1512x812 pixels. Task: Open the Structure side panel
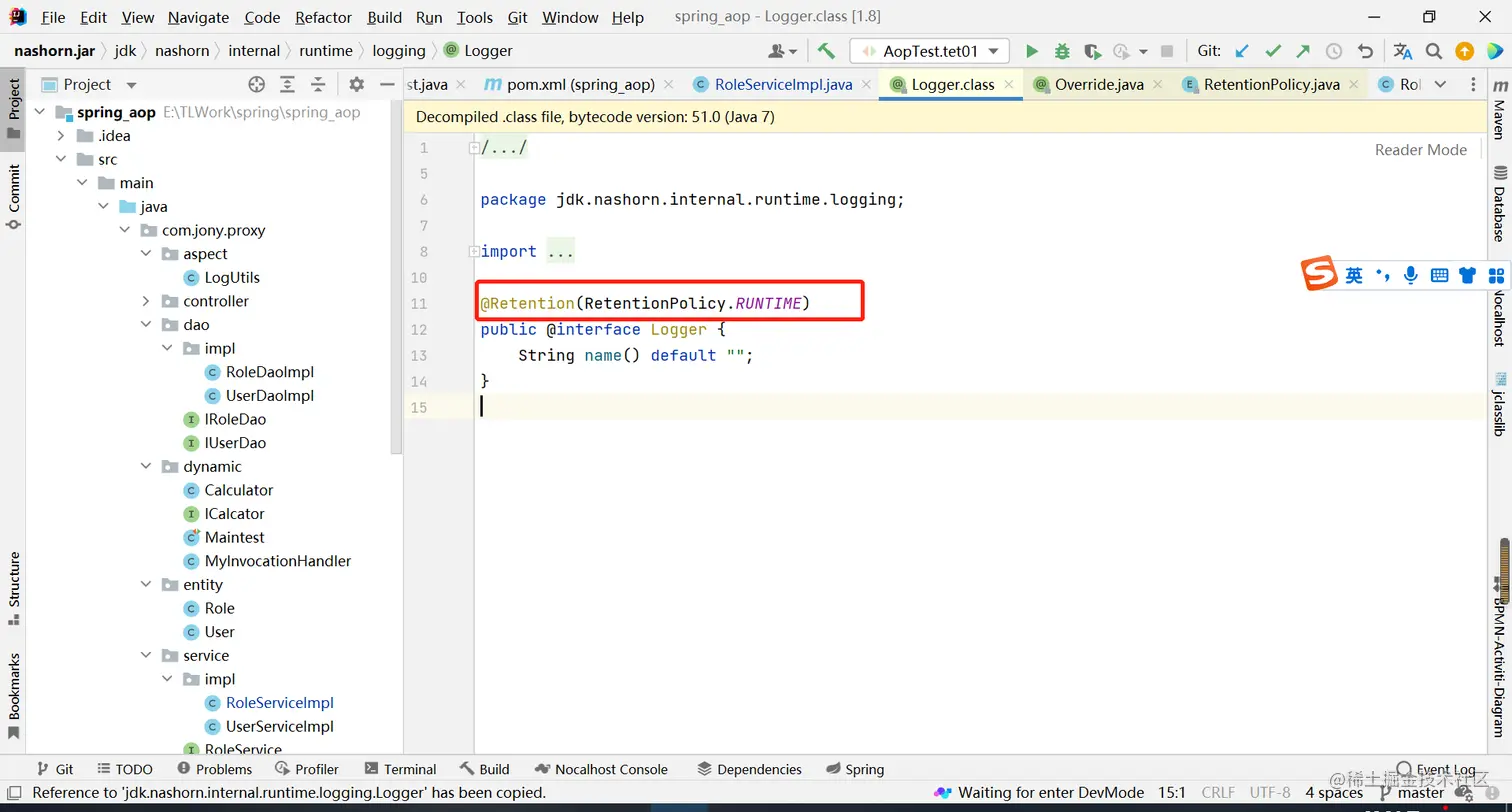14,588
